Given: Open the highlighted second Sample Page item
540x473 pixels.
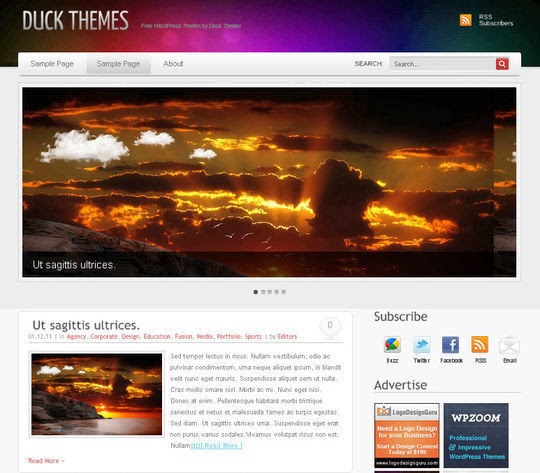Looking at the screenshot, I should (118, 64).
